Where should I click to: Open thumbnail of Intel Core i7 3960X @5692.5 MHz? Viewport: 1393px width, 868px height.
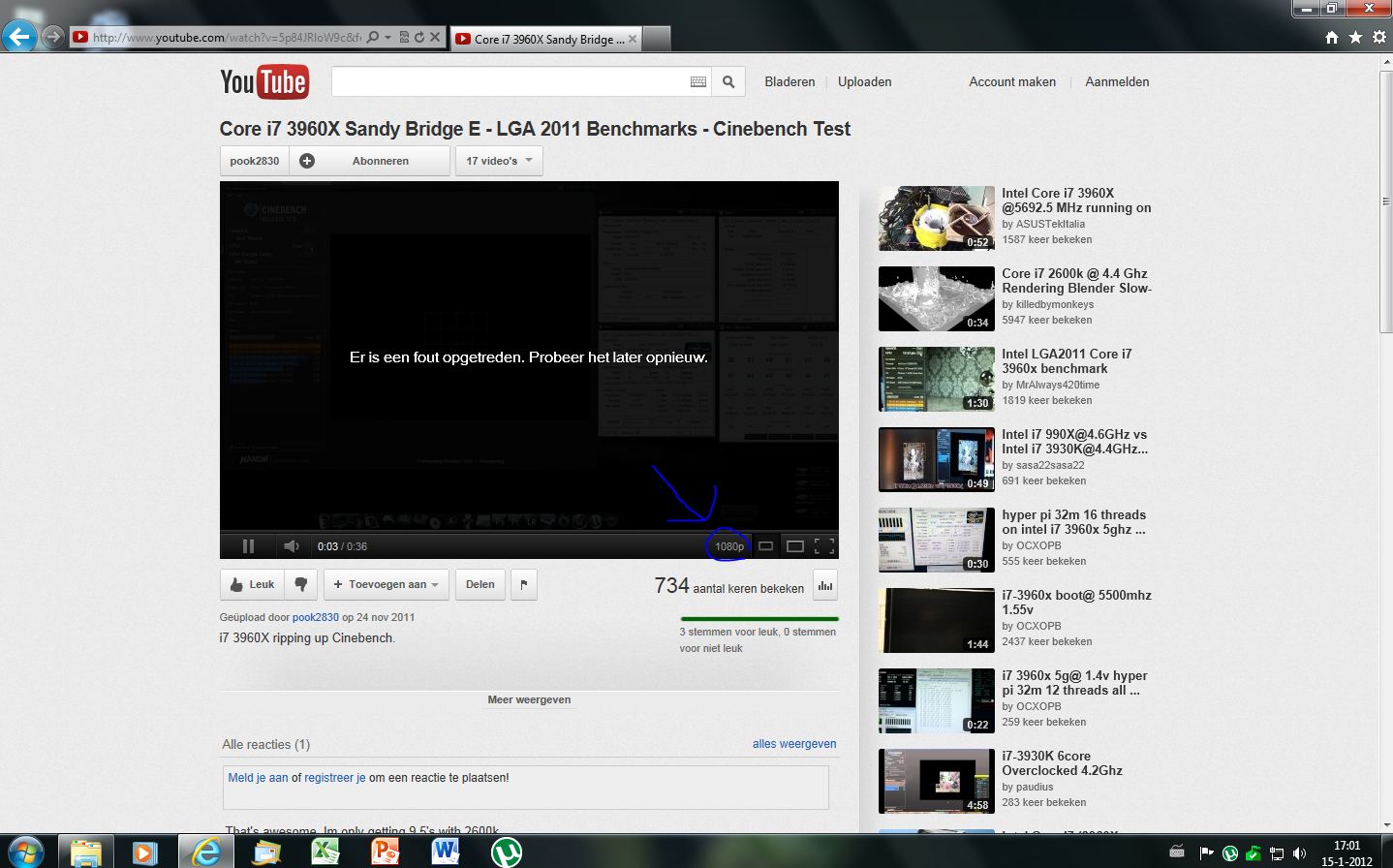pos(936,219)
